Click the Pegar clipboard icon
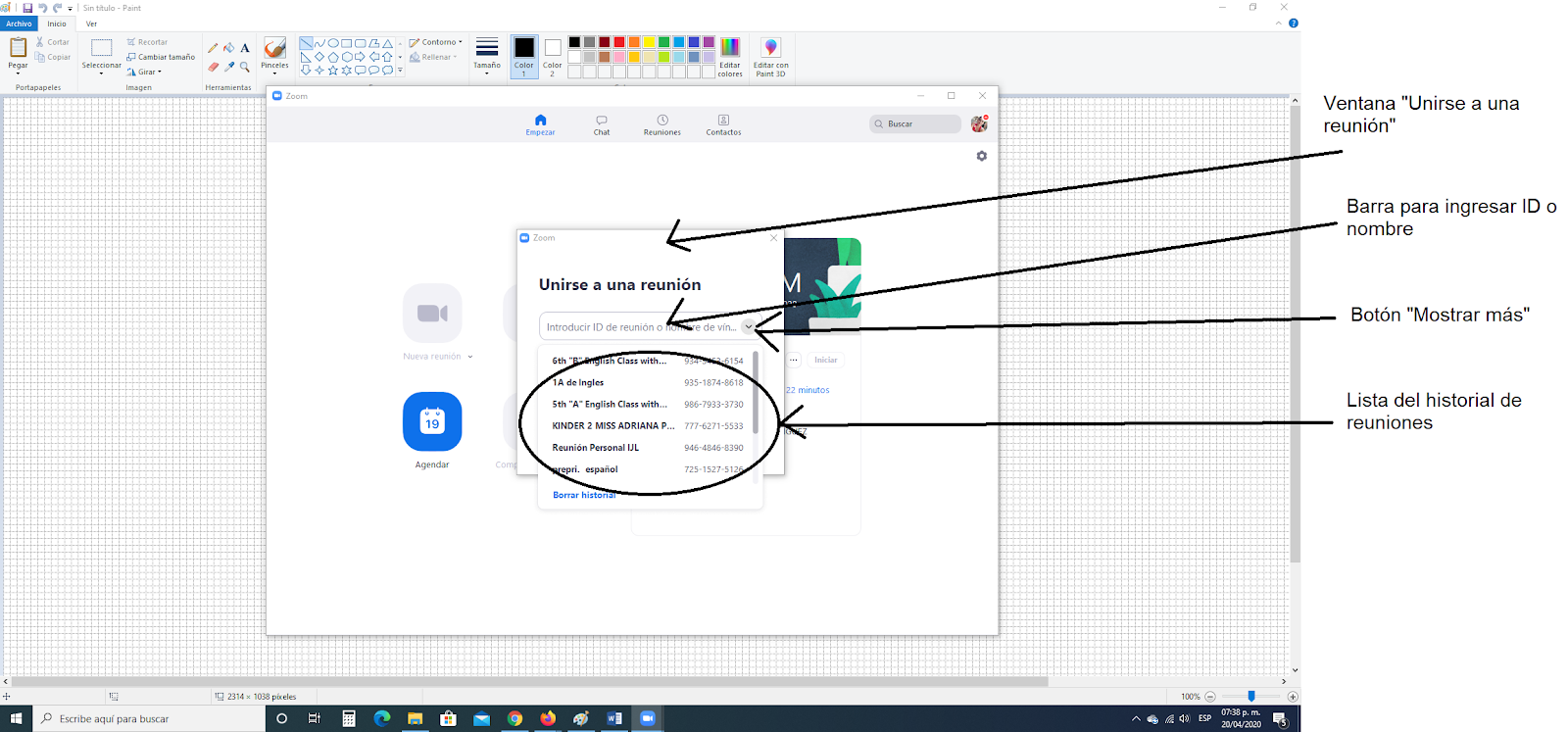The height and width of the screenshot is (732, 1568). (18, 47)
